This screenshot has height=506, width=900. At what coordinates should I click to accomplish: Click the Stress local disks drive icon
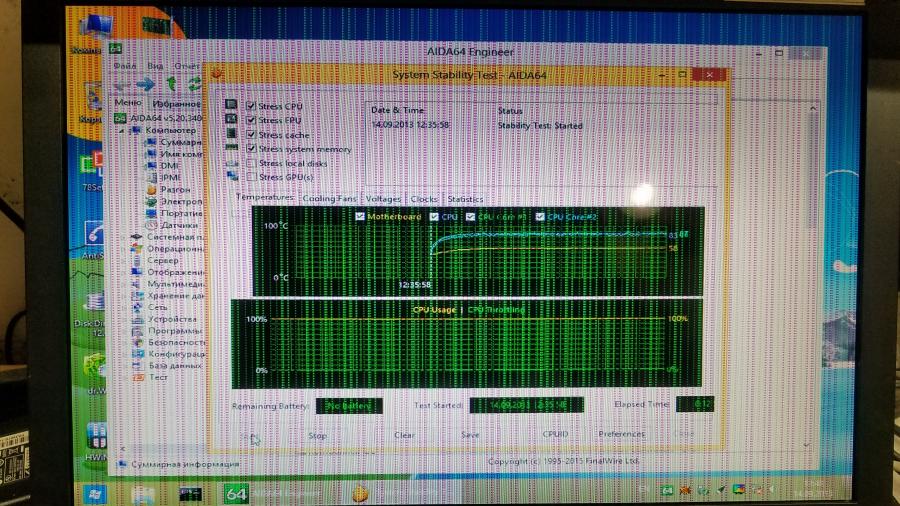click(x=232, y=163)
